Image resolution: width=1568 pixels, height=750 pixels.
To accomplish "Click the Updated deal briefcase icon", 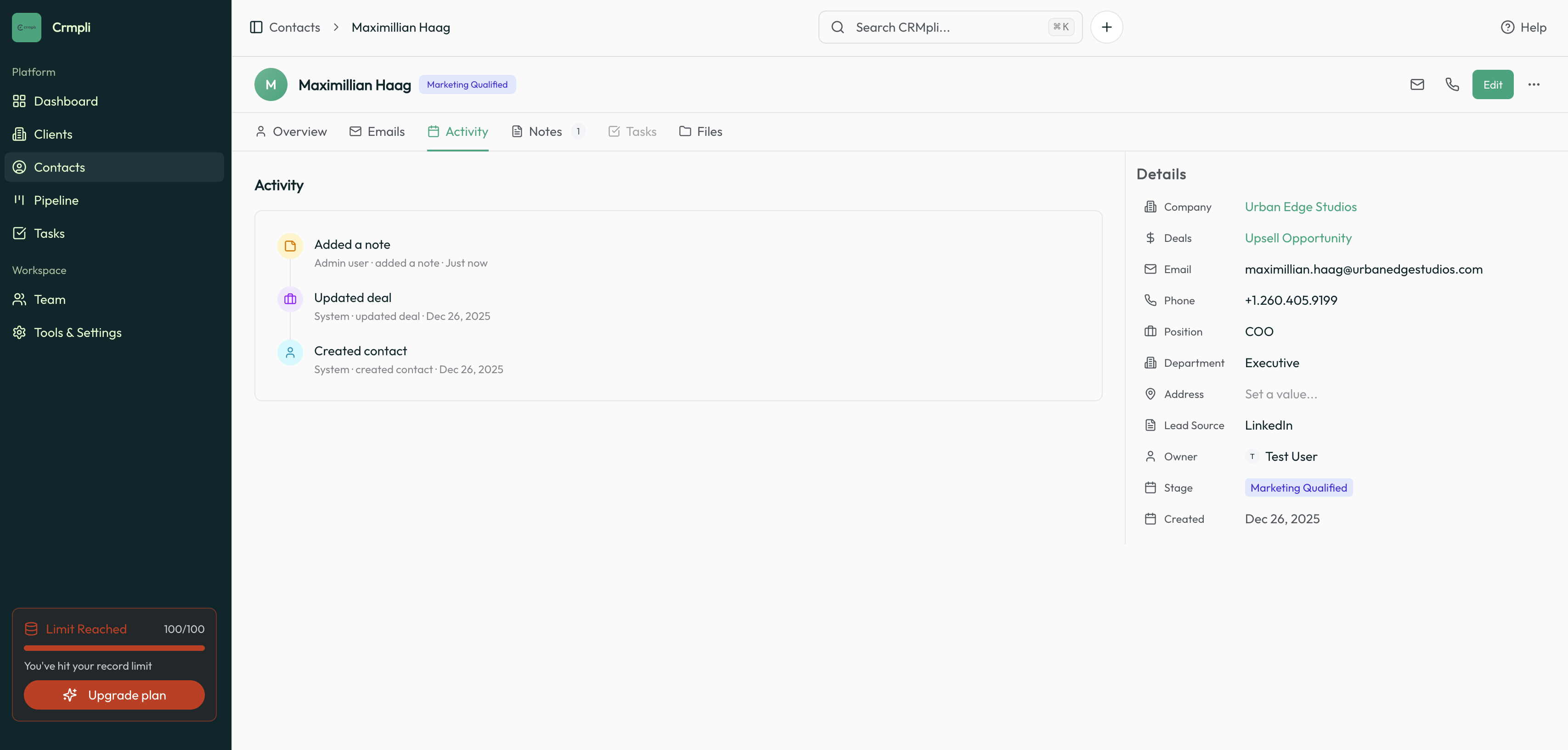I will coord(290,299).
